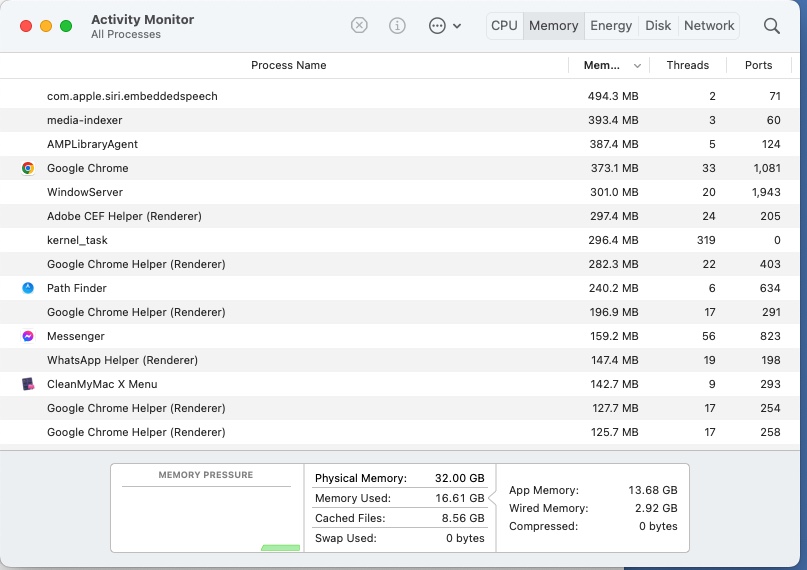Zoom the window with green button
This screenshot has height=570, width=807.
(66, 26)
